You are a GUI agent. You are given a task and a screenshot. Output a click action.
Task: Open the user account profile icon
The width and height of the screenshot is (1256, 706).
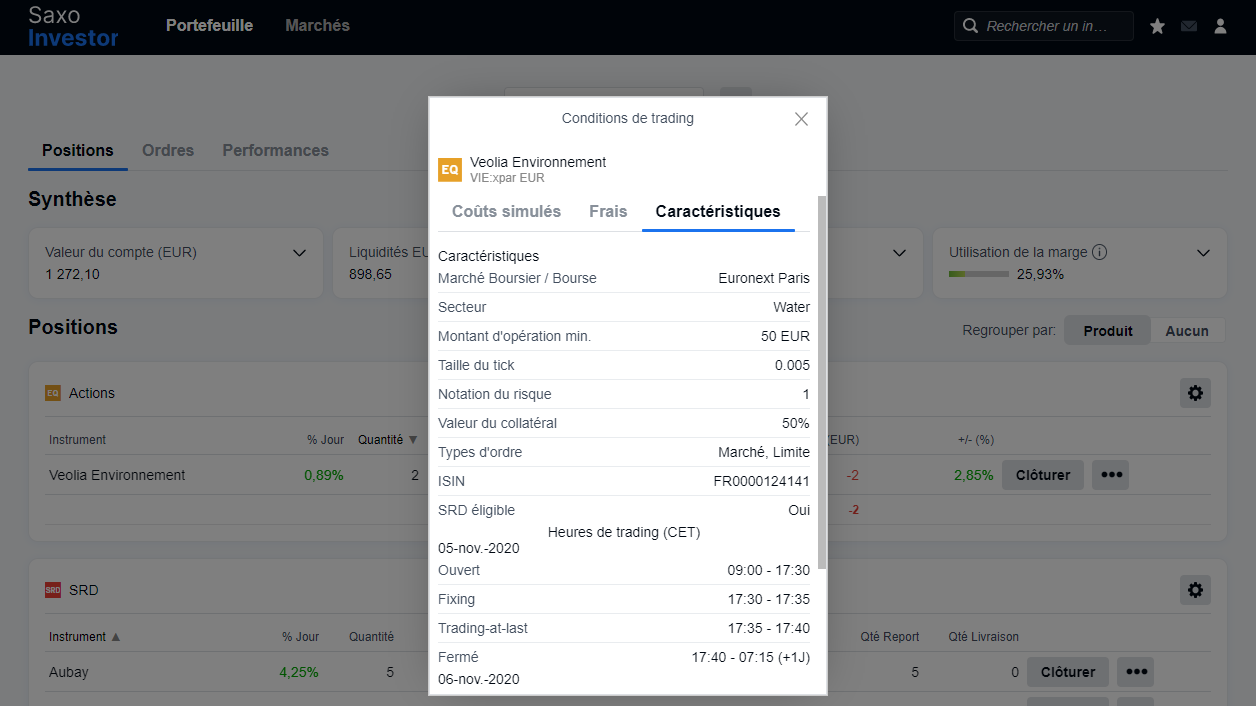click(x=1220, y=27)
